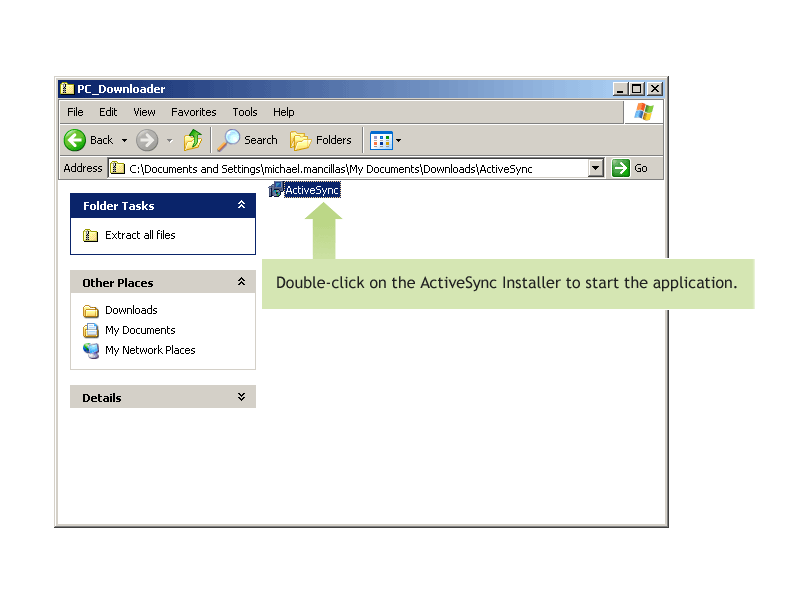Click the My Documents icon
The height and width of the screenshot is (600, 800).
pyautogui.click(x=90, y=331)
